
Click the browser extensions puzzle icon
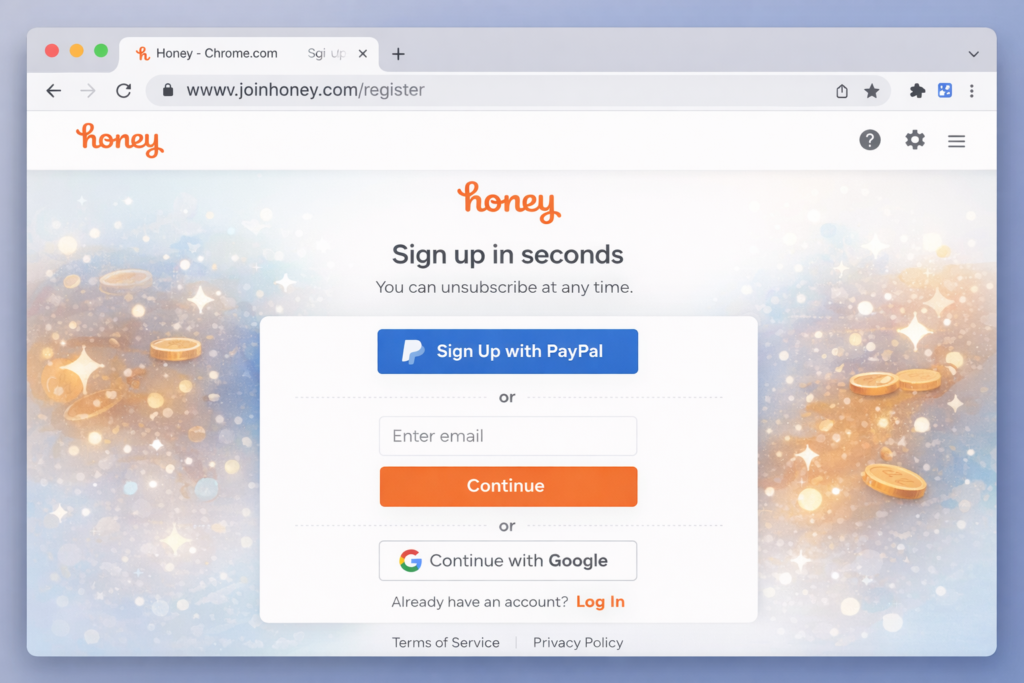[x=917, y=91]
